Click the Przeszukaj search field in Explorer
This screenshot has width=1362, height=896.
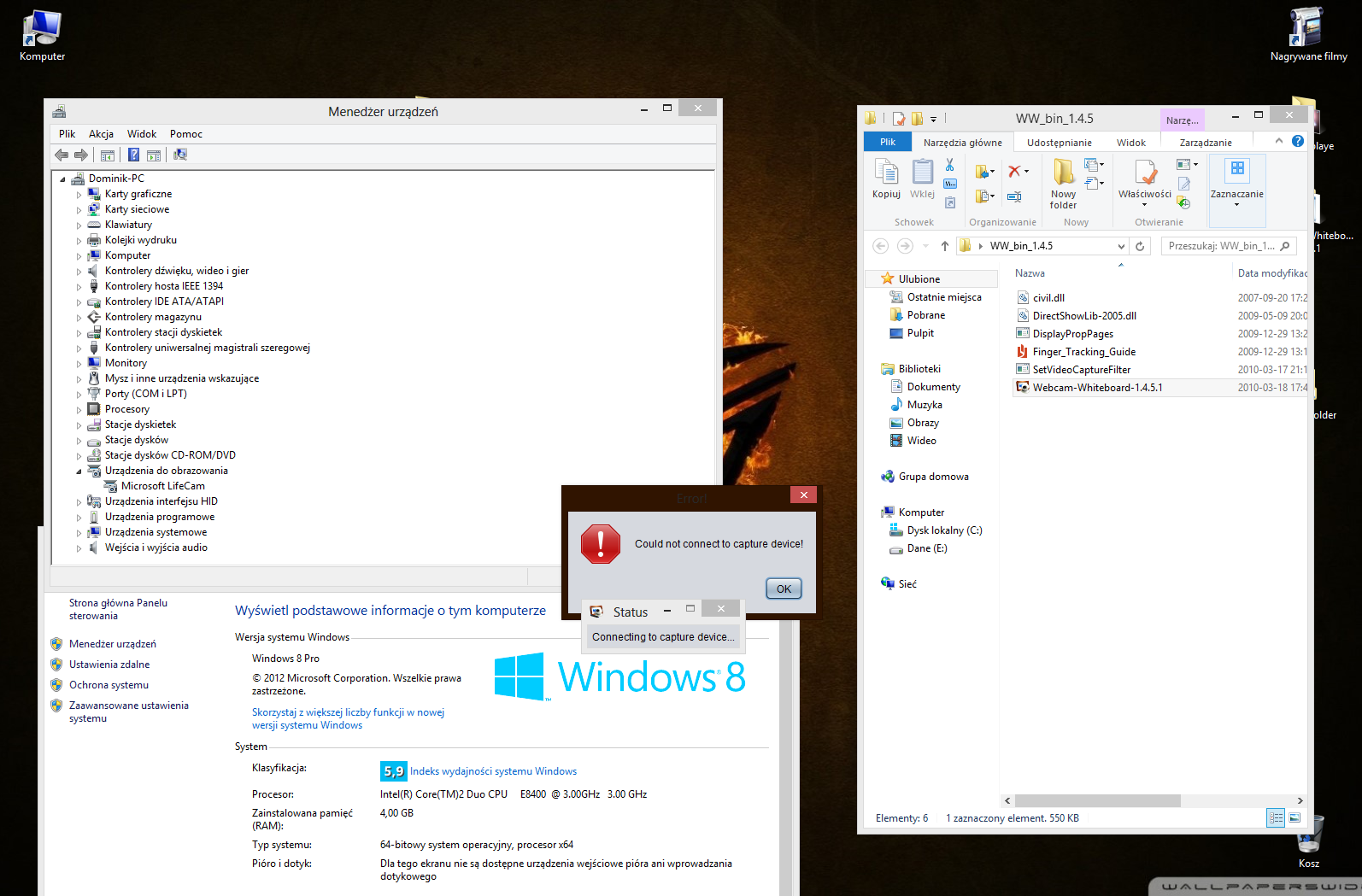coord(1228,246)
